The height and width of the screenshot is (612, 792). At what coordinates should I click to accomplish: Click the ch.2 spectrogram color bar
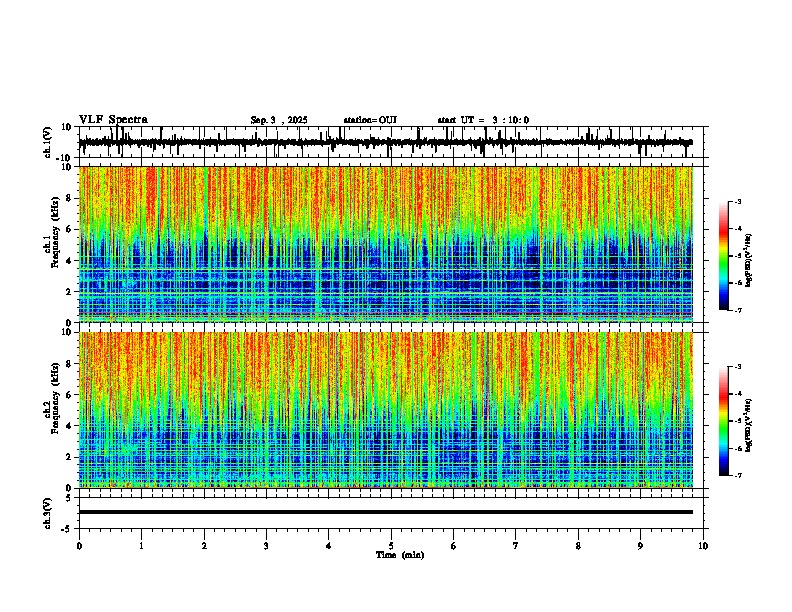724,421
